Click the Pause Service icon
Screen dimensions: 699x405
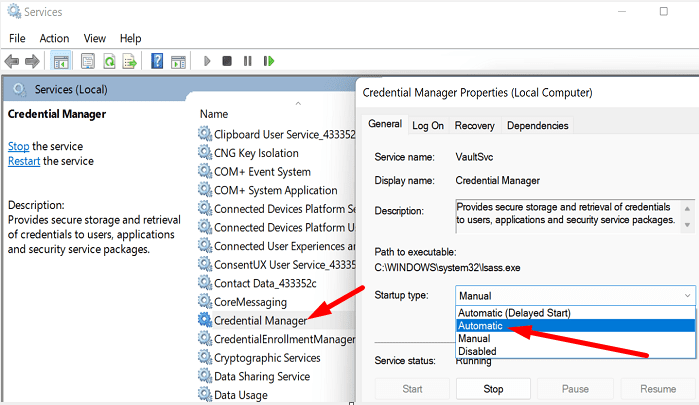(248, 61)
